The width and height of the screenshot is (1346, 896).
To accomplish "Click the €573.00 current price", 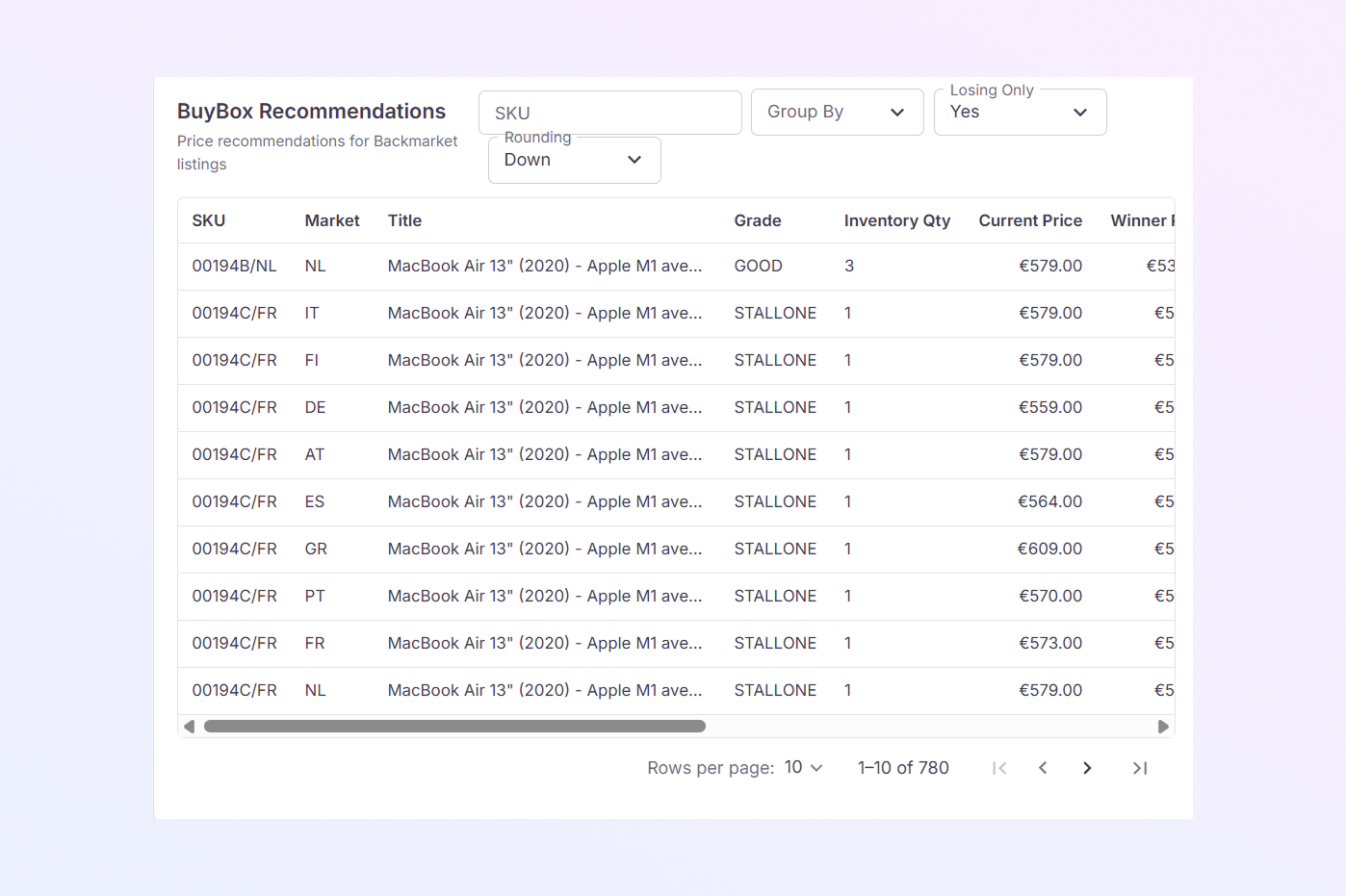I will (x=1050, y=643).
